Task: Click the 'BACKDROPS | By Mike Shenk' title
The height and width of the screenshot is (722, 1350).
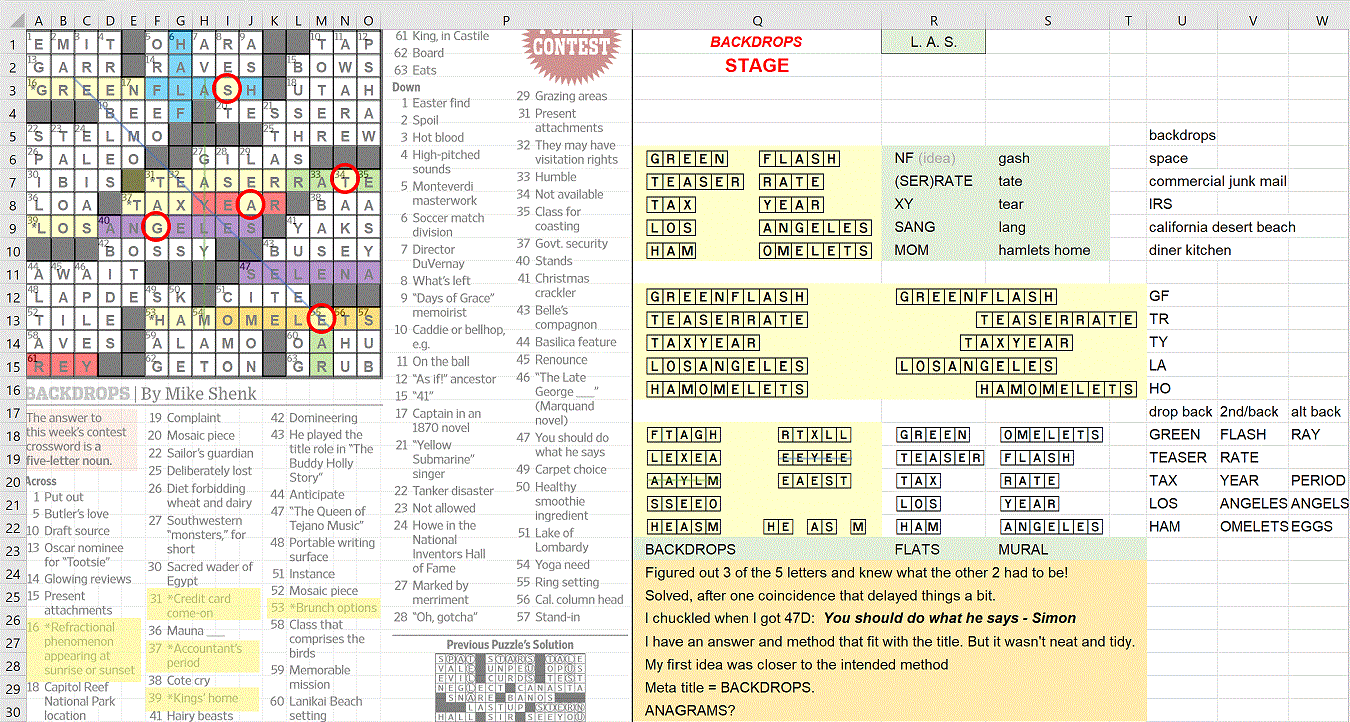Action: point(141,393)
